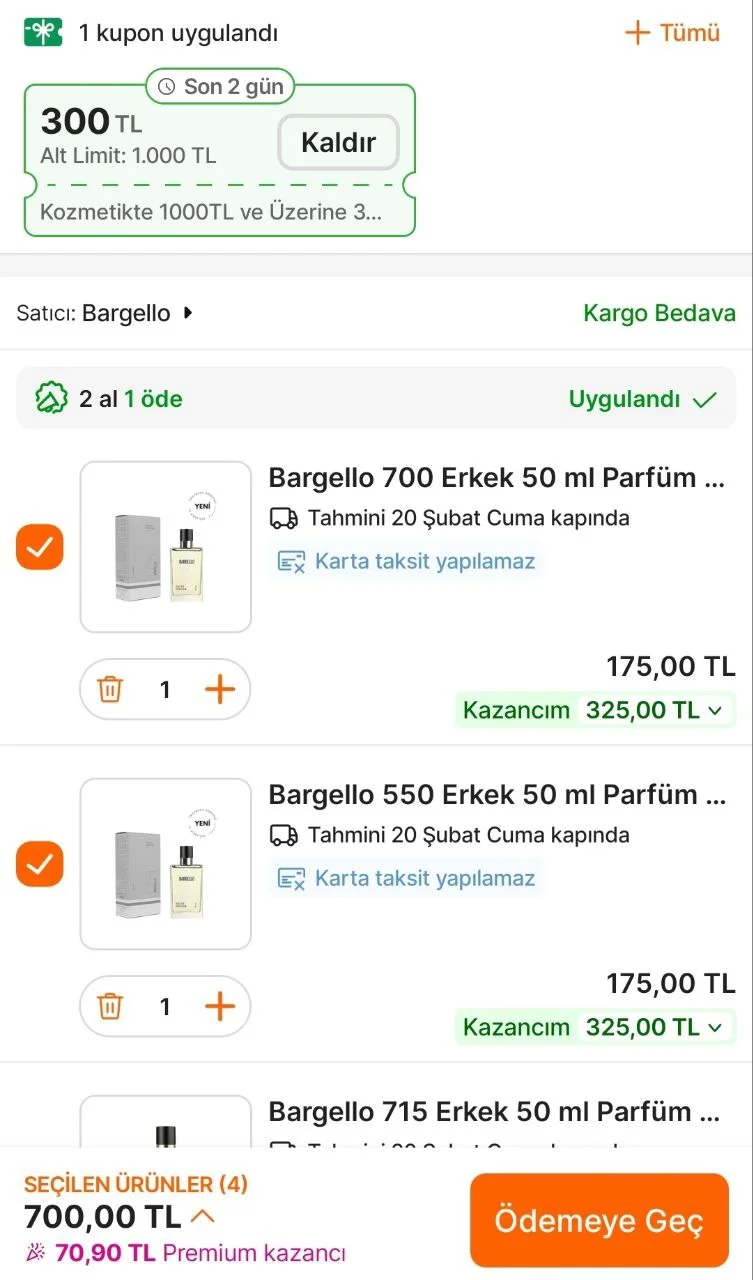Remove Bargello 550 perfume using trash icon
753x1280 pixels.
(x=110, y=1007)
